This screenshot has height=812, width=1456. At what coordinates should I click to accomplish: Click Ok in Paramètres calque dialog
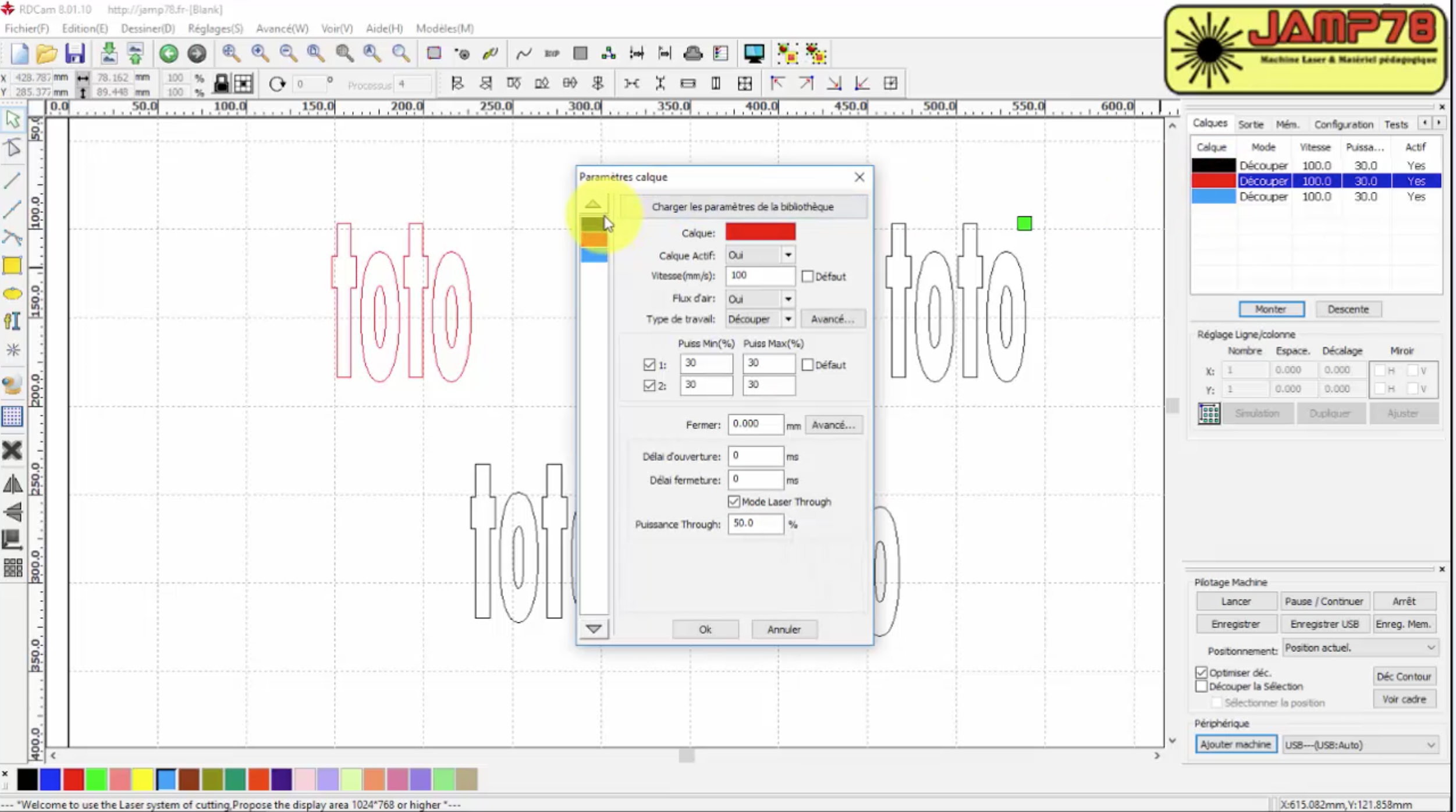[x=705, y=629]
